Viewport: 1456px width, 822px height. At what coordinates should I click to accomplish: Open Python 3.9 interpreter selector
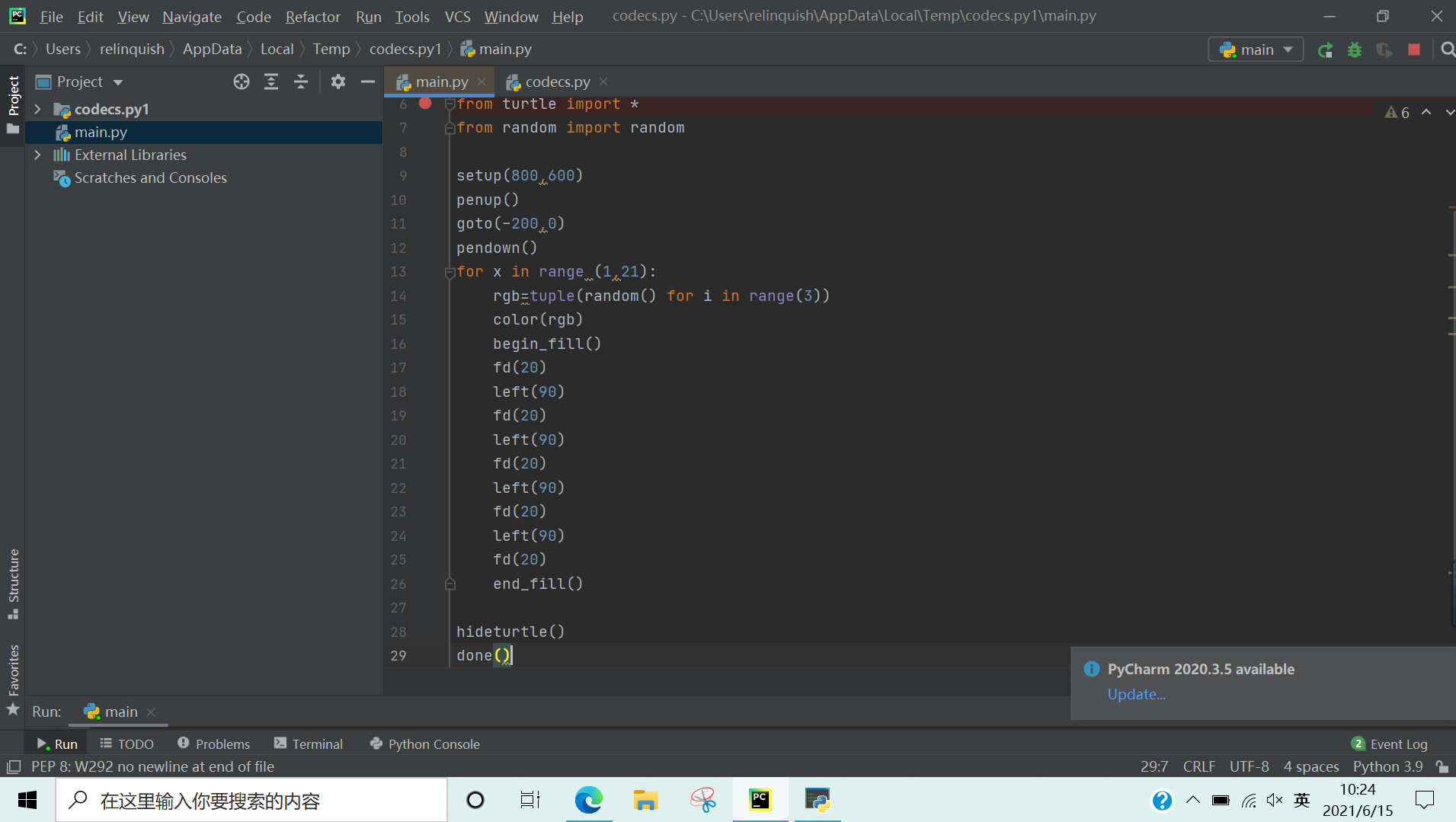[1388, 766]
